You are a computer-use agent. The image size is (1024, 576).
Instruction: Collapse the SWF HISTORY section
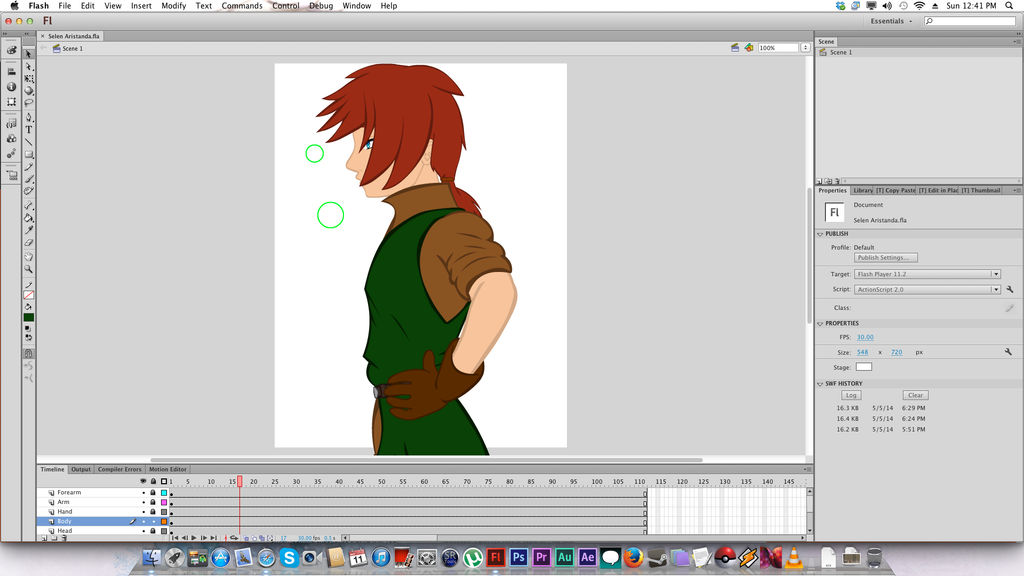[x=820, y=384]
